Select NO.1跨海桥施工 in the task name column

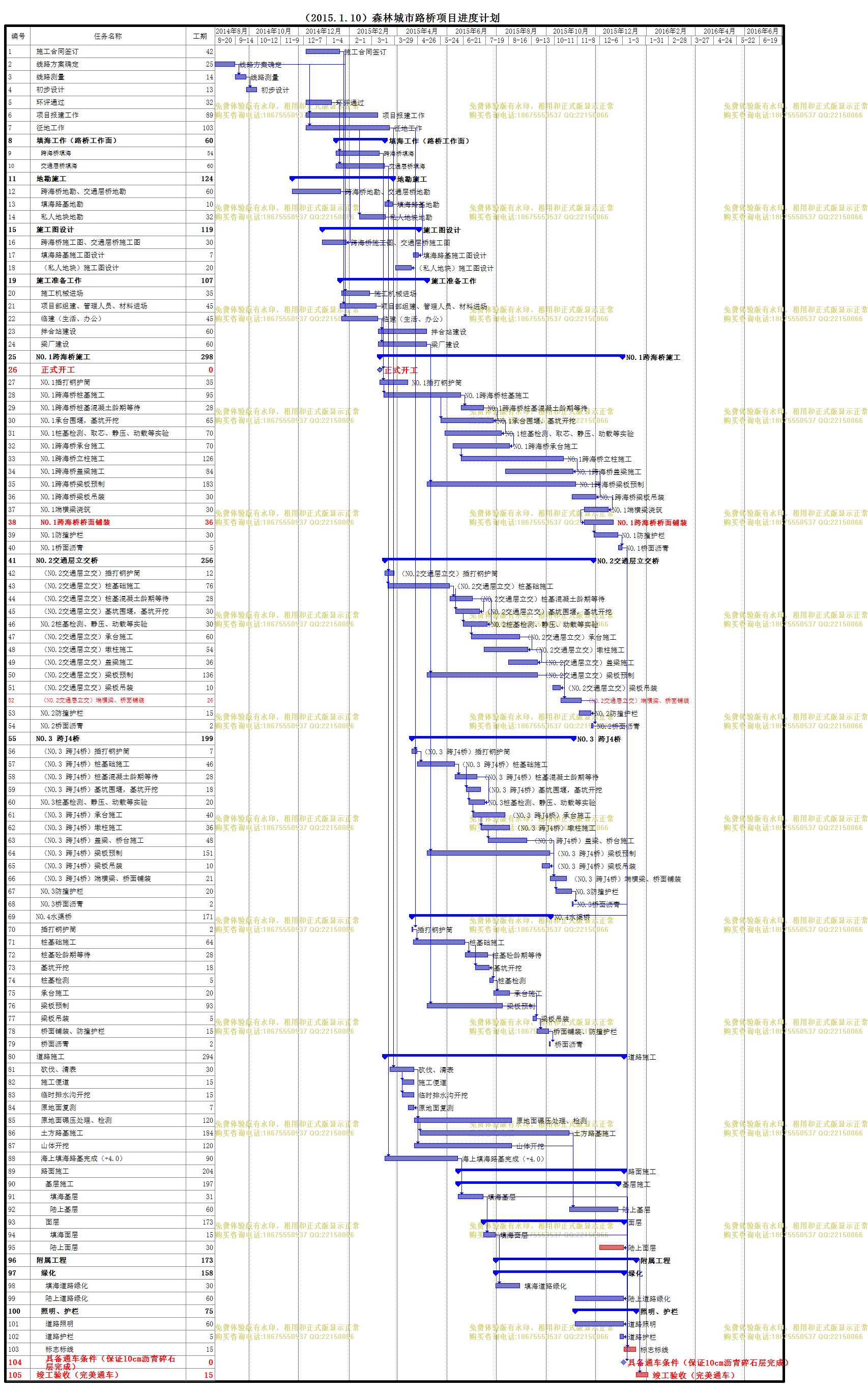63,356
